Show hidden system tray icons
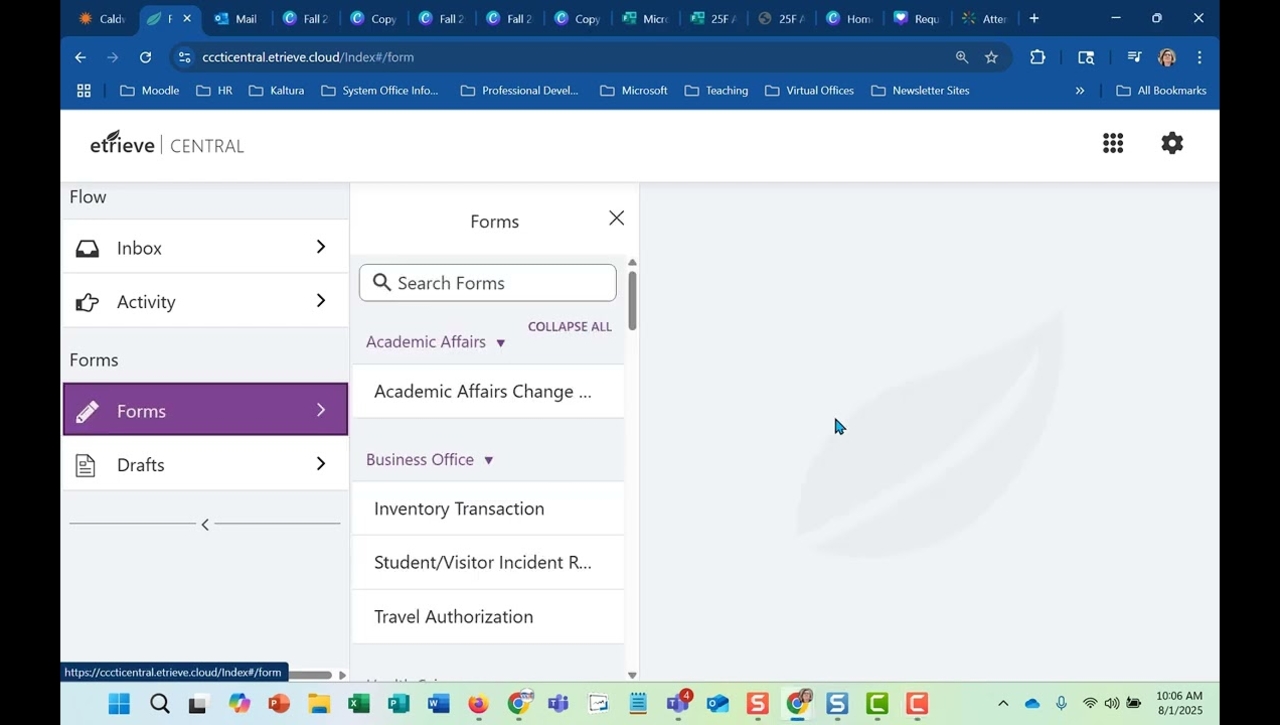This screenshot has height=725, width=1280. point(1003,703)
